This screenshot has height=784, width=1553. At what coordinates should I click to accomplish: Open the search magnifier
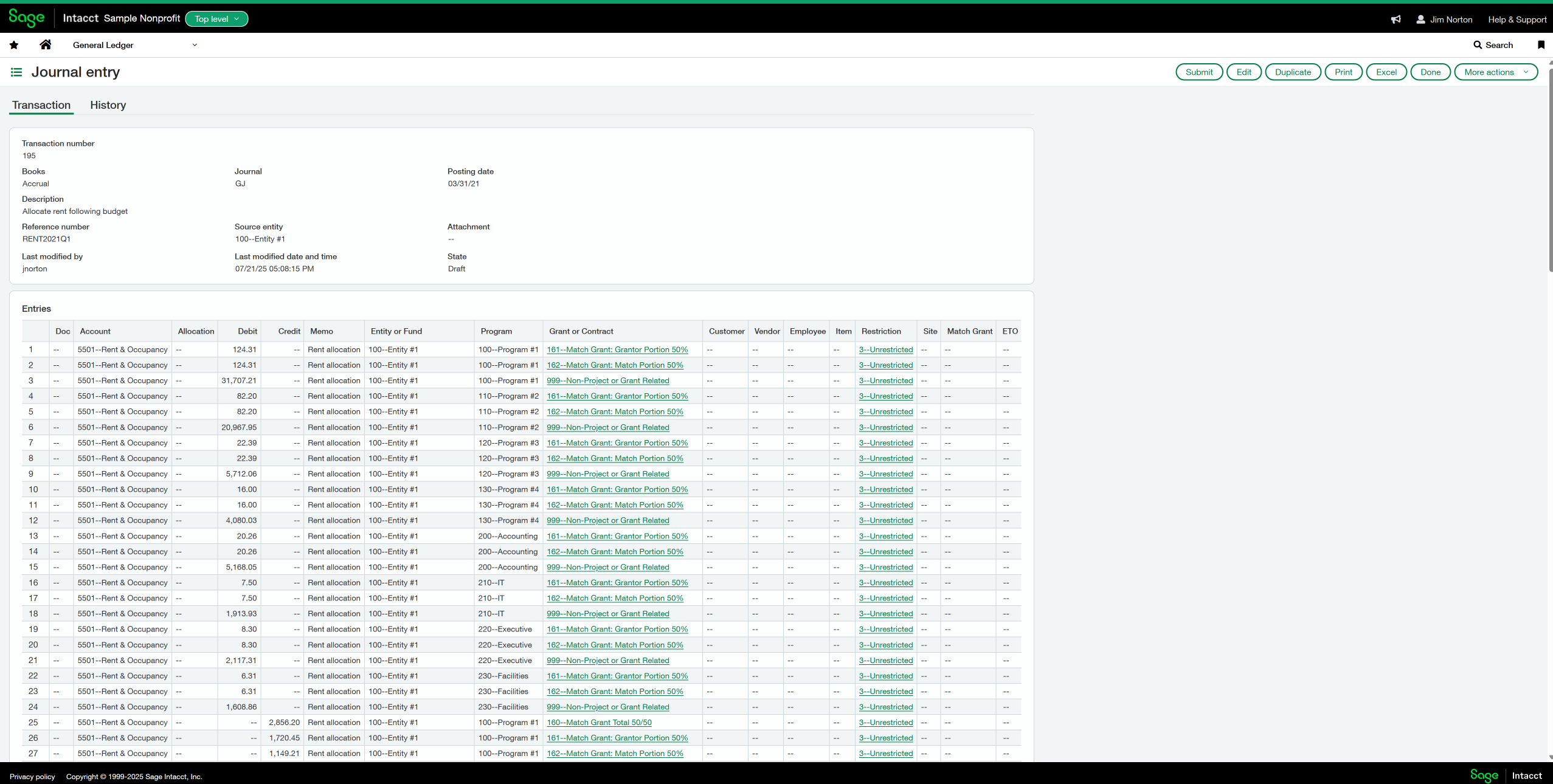pyautogui.click(x=1478, y=45)
